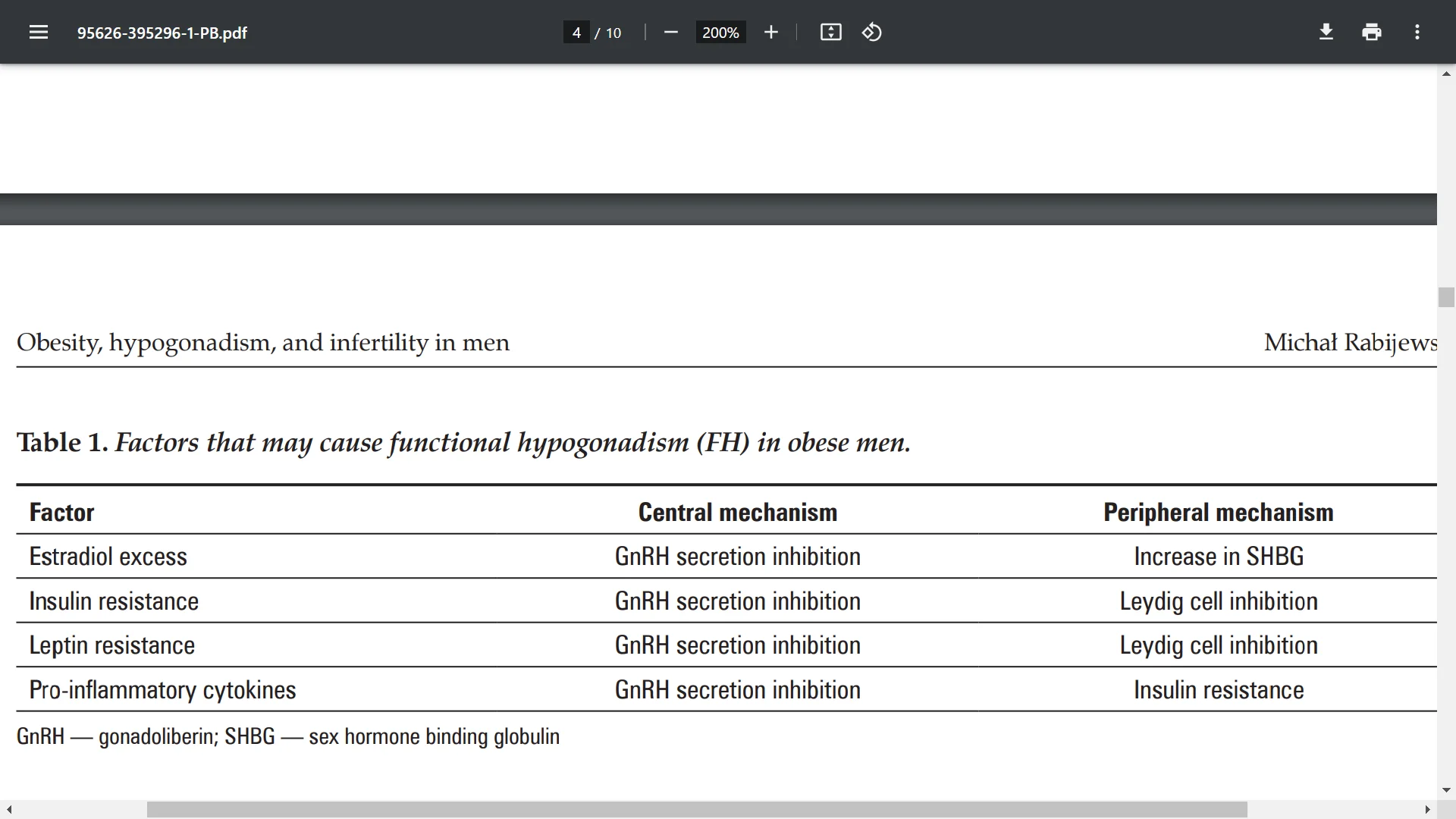Image resolution: width=1456 pixels, height=819 pixels.
Task: Click 'Leydig cell inhibition' in Insulin resistance row
Action: 1219,601
